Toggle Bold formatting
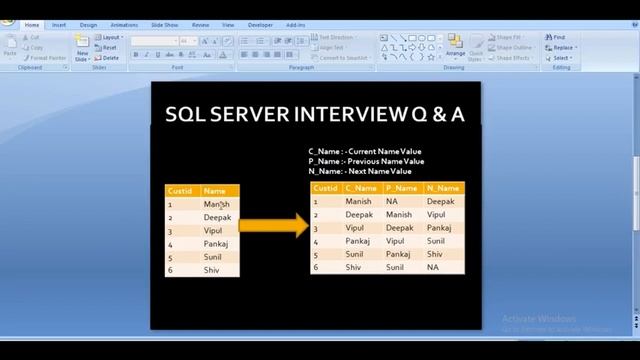The height and width of the screenshot is (360, 640). point(136,55)
